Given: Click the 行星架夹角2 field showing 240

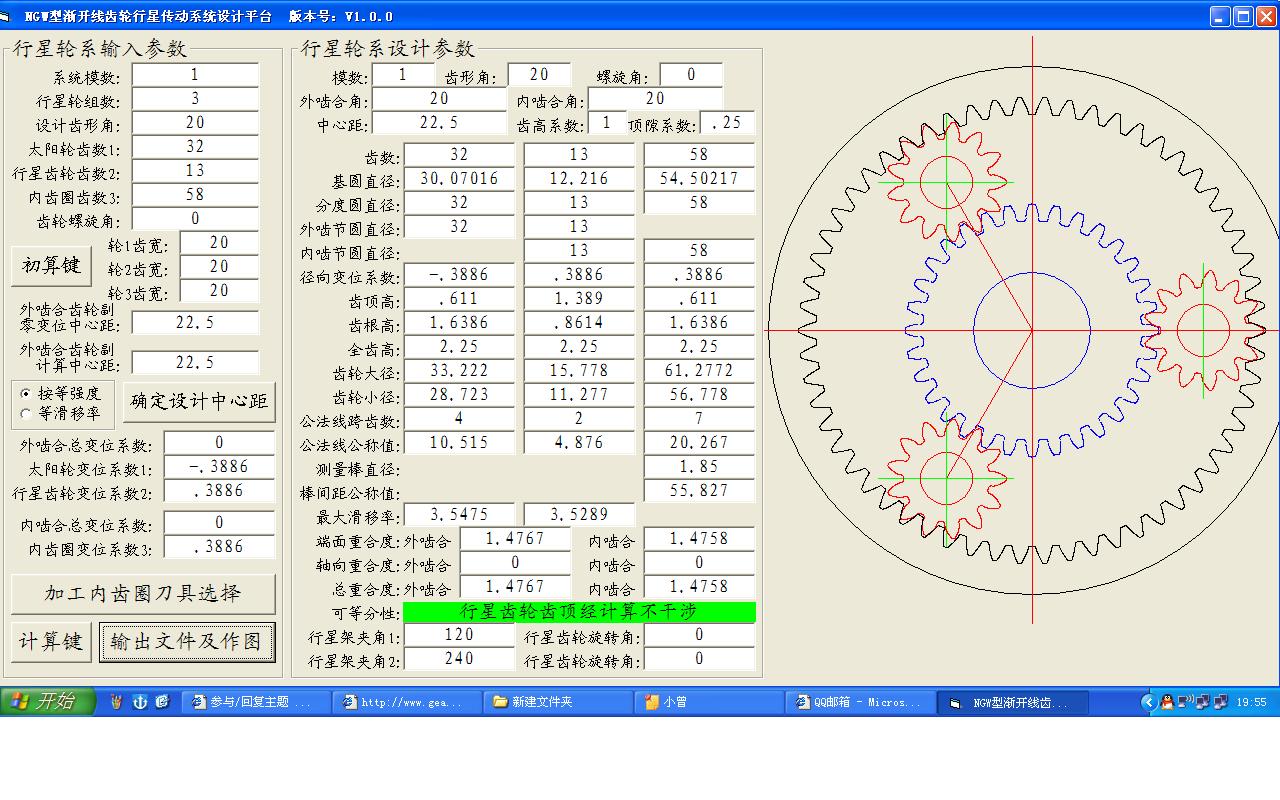Looking at the screenshot, I should [x=459, y=658].
